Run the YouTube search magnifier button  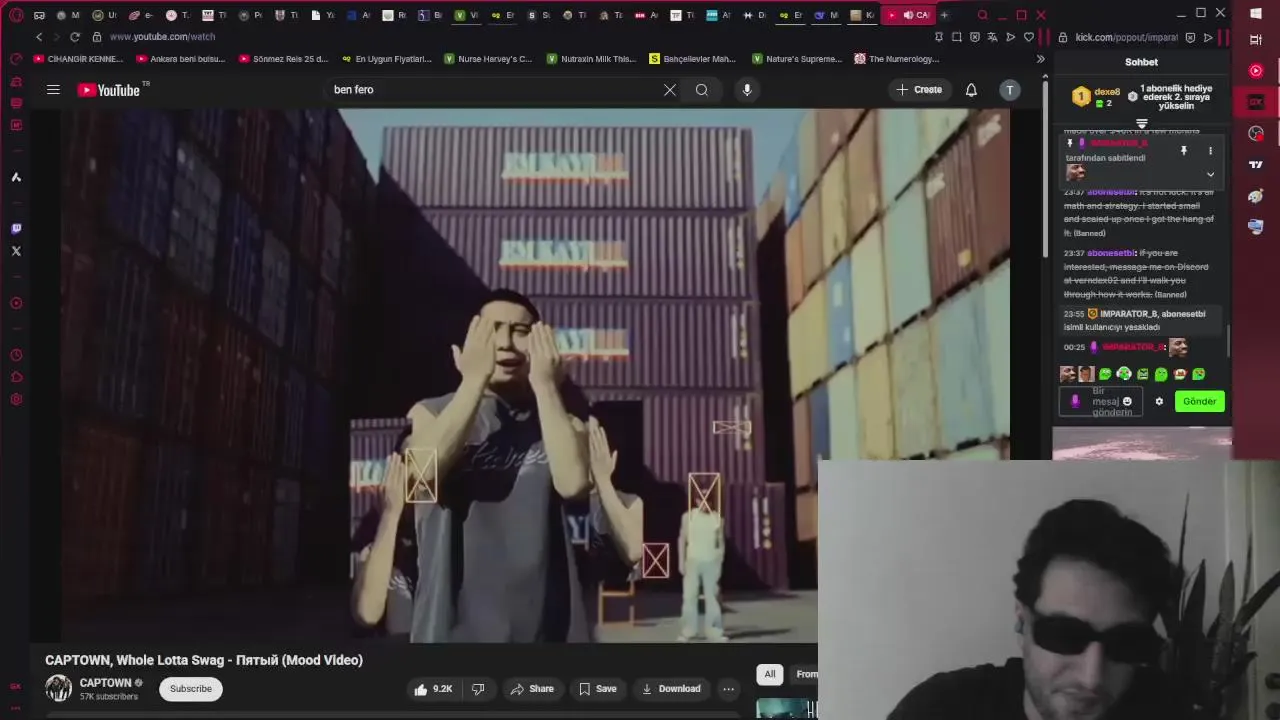(x=702, y=90)
